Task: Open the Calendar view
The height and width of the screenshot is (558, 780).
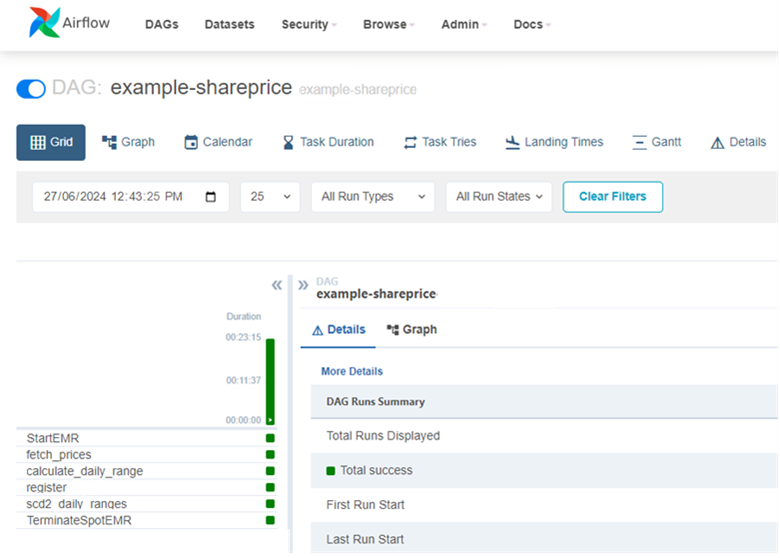Action: coord(218,142)
